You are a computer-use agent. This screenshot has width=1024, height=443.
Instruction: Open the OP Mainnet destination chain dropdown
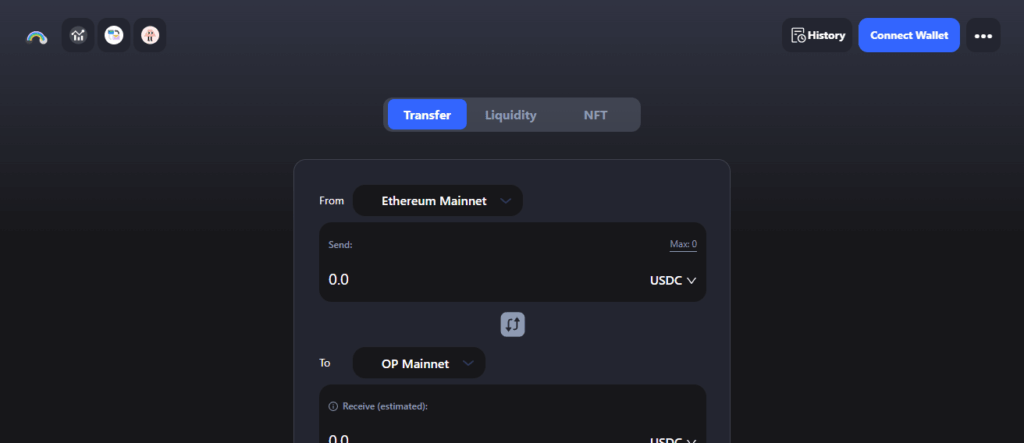[x=419, y=363]
